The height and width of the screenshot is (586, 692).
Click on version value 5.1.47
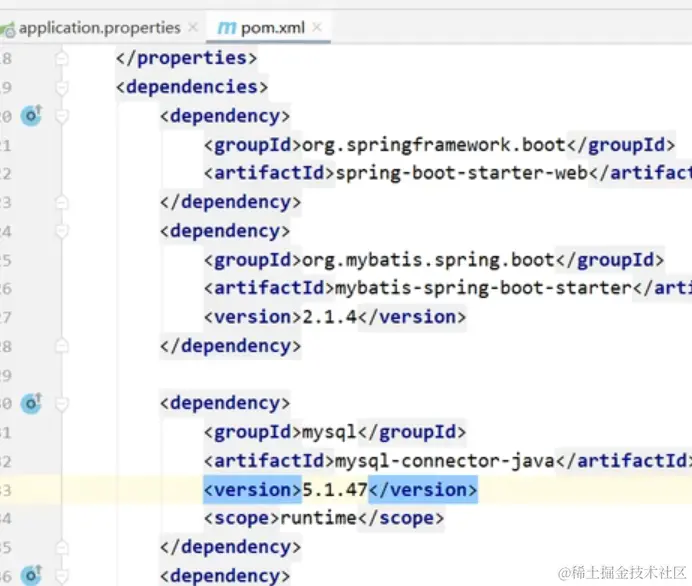(x=335, y=490)
